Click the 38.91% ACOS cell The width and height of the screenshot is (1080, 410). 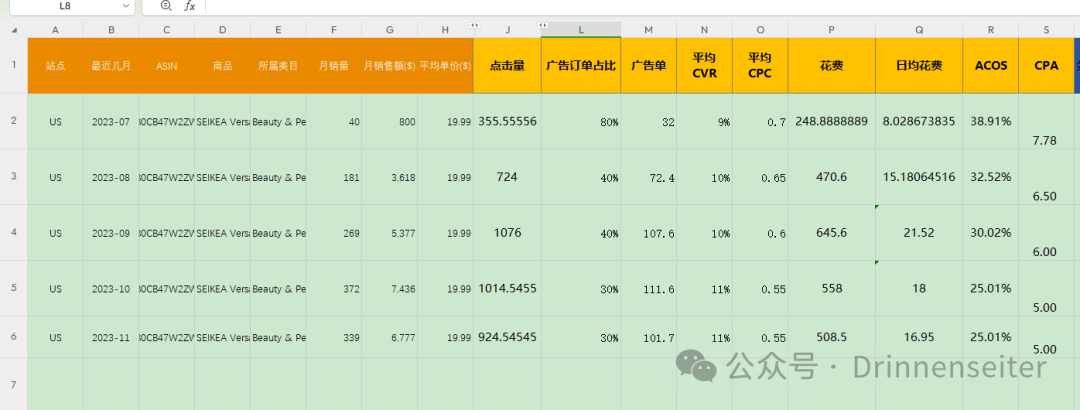(991, 121)
